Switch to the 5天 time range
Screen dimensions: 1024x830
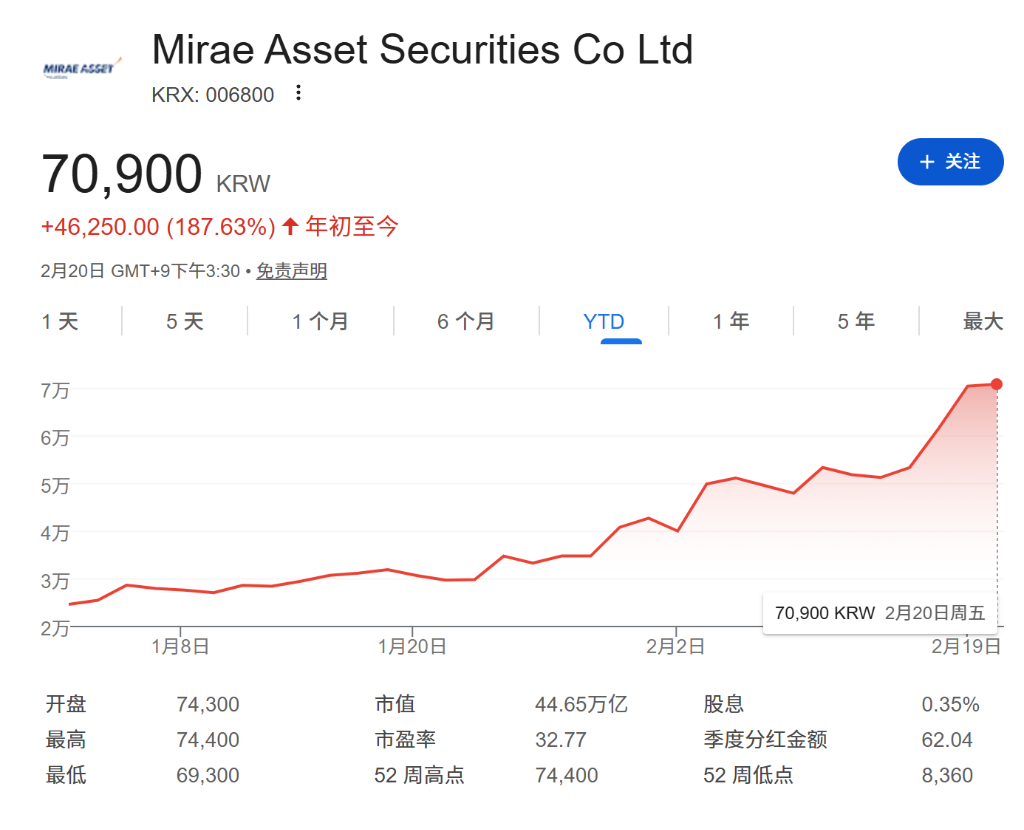click(x=183, y=321)
